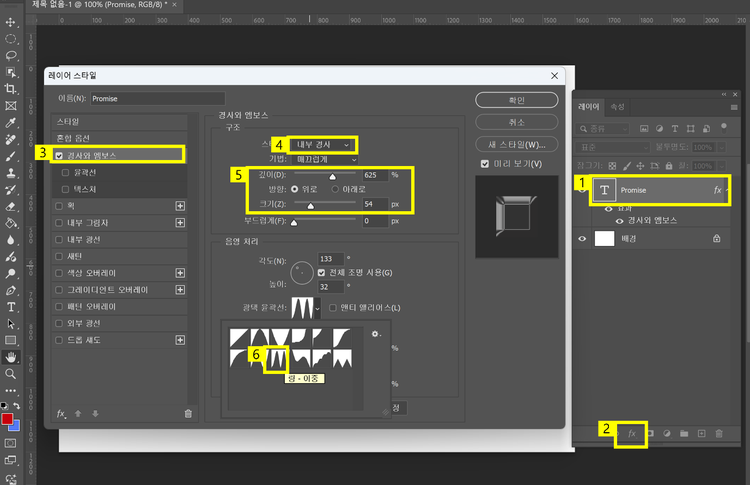The image size is (750, 485).
Task: Select the Eyedropper tool
Action: pos(11,123)
